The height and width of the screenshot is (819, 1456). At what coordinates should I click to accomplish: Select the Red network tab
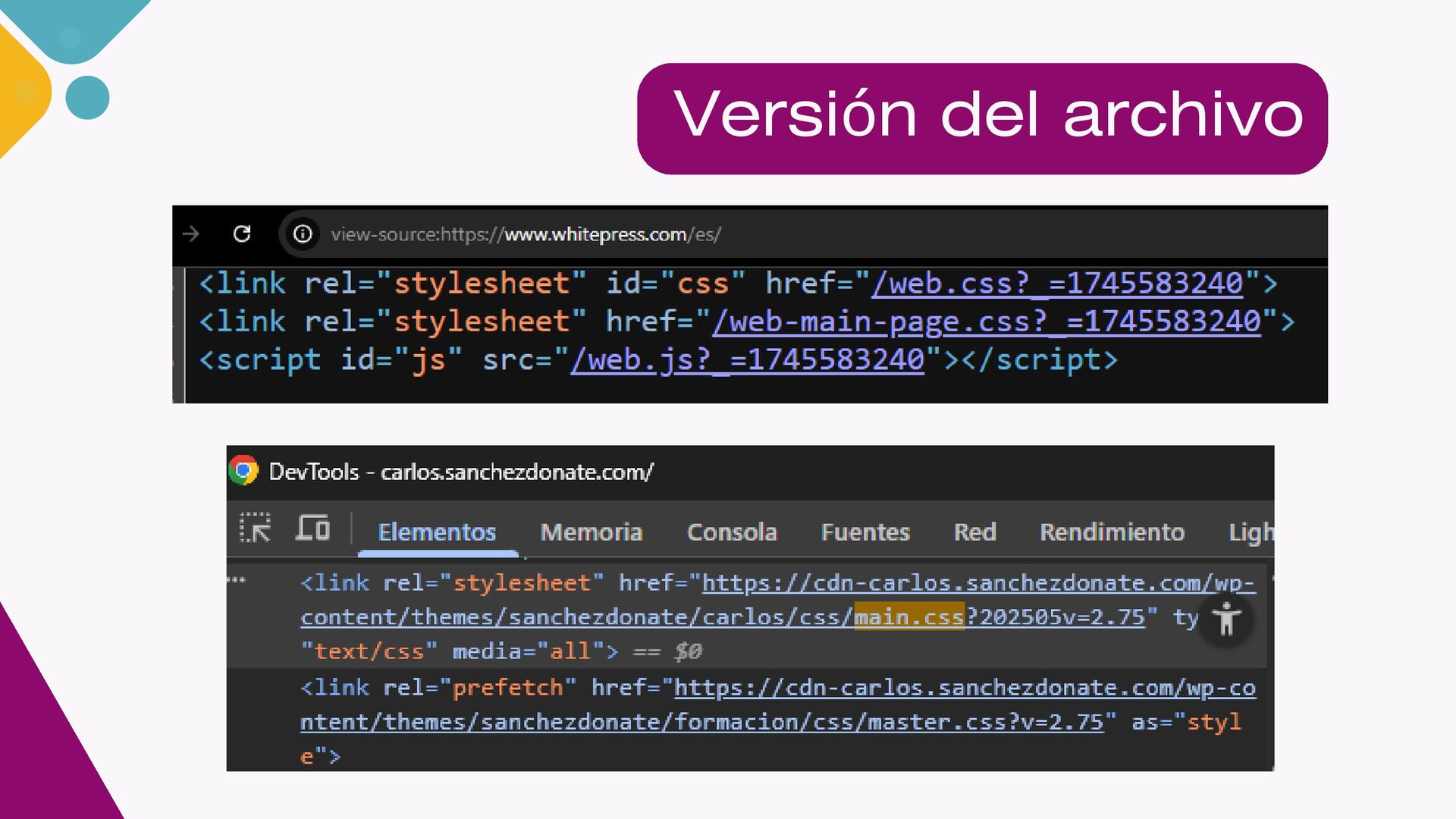[x=974, y=532]
